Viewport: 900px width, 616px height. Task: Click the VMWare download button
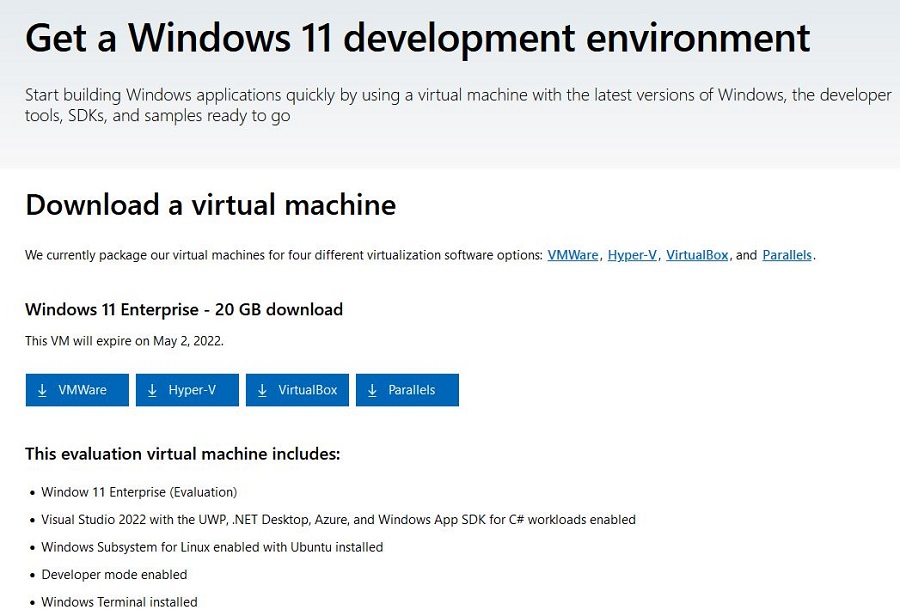click(77, 390)
